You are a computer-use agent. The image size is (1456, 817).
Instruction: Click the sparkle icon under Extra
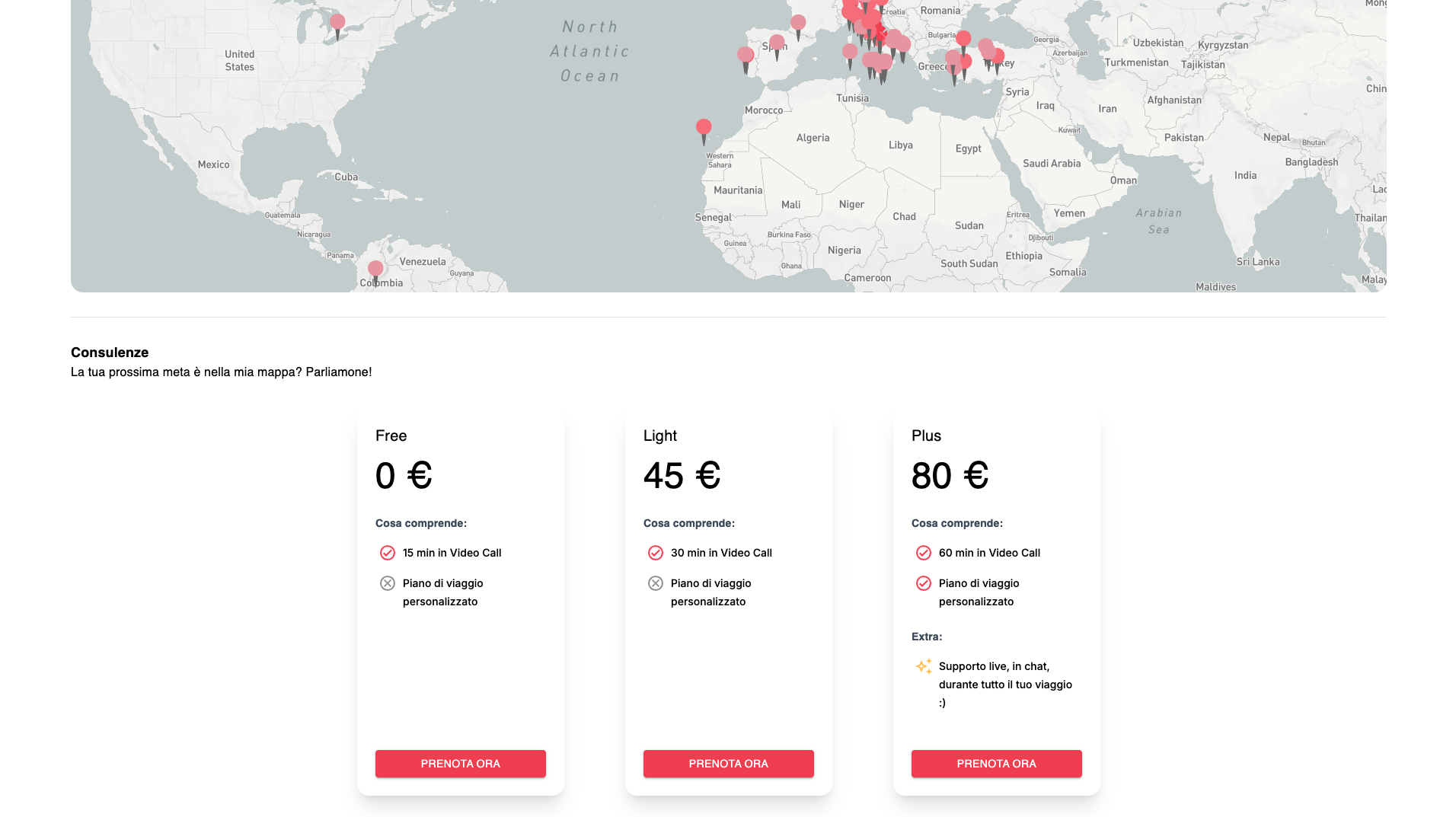point(923,667)
